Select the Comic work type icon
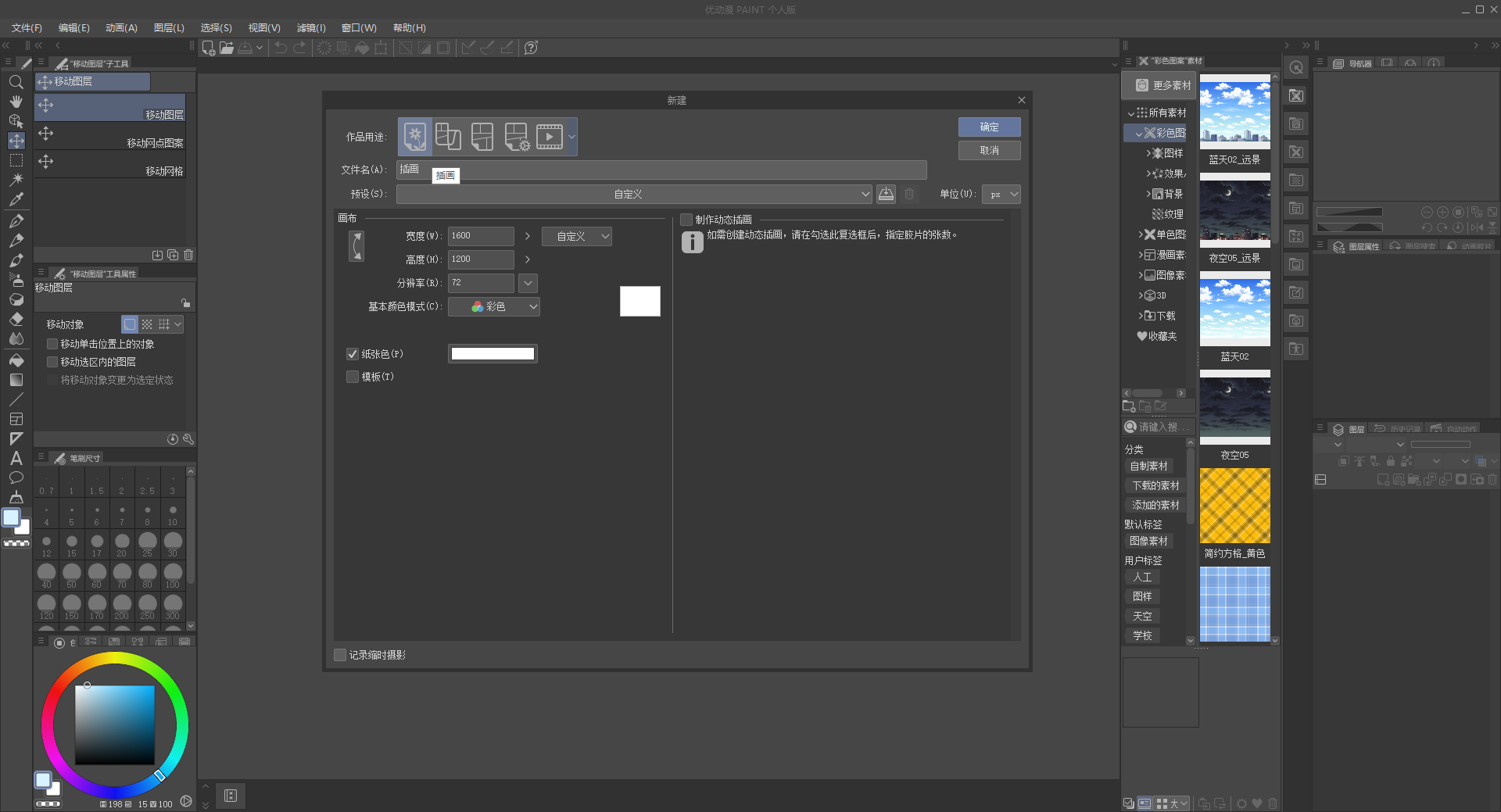1501x812 pixels. (x=448, y=137)
